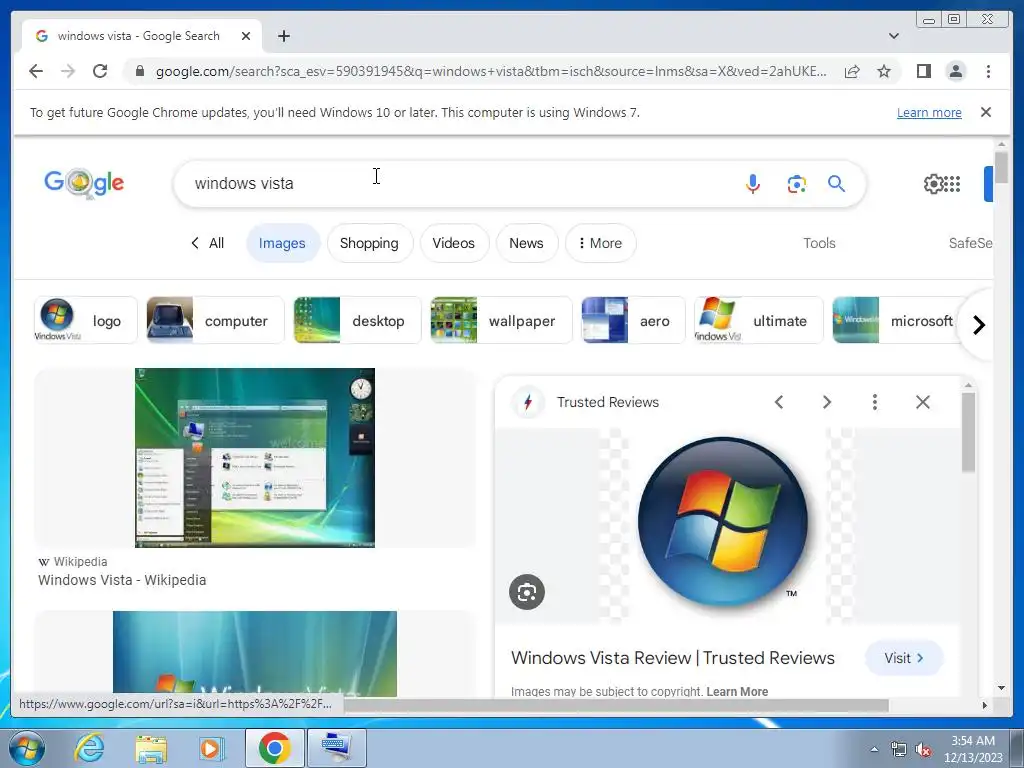
Task: Share this page from the address bar
Action: (x=852, y=71)
